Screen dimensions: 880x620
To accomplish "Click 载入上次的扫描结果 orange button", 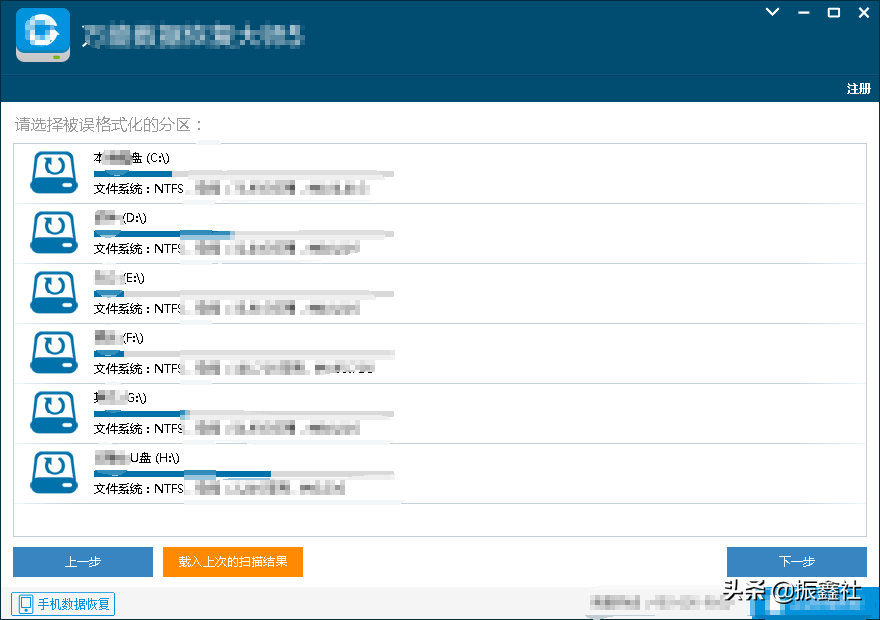I will pyautogui.click(x=233, y=562).
